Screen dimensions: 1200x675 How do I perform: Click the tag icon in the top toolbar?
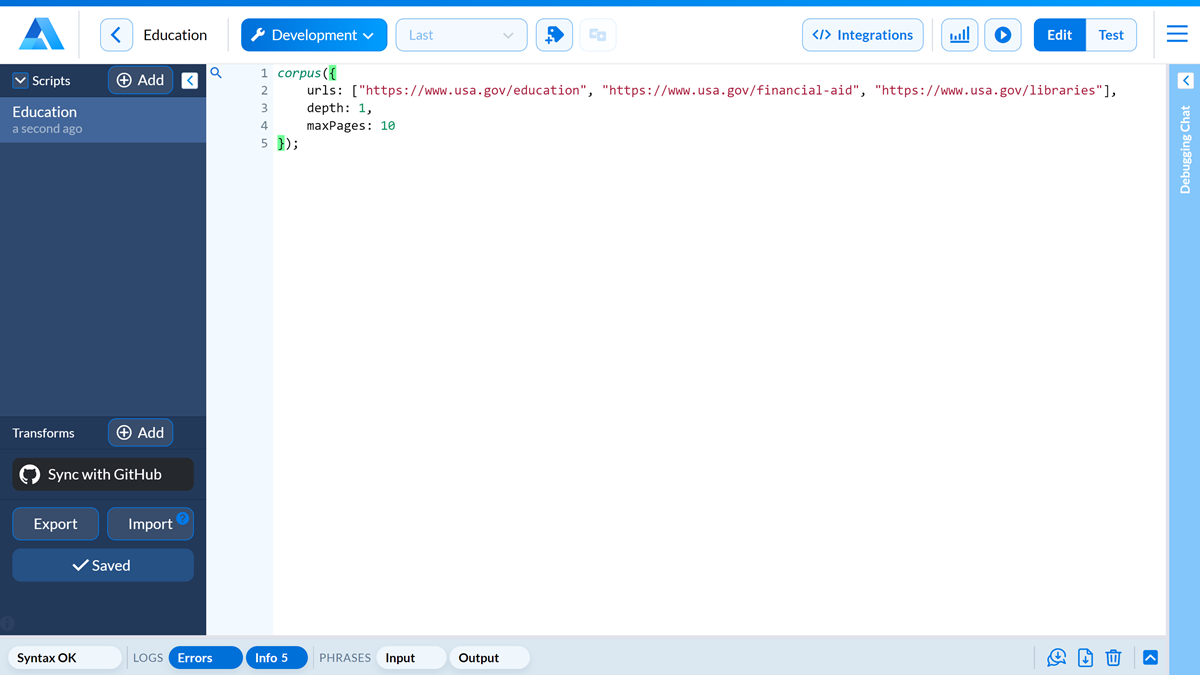[x=554, y=33]
